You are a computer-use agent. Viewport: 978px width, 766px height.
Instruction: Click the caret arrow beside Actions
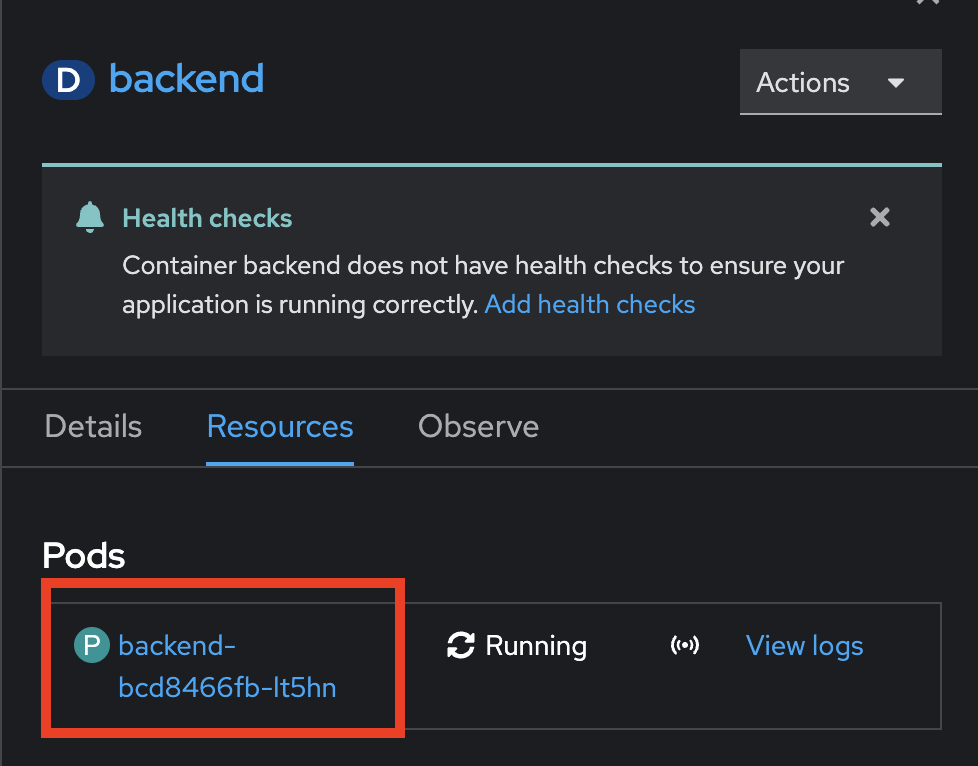point(896,82)
